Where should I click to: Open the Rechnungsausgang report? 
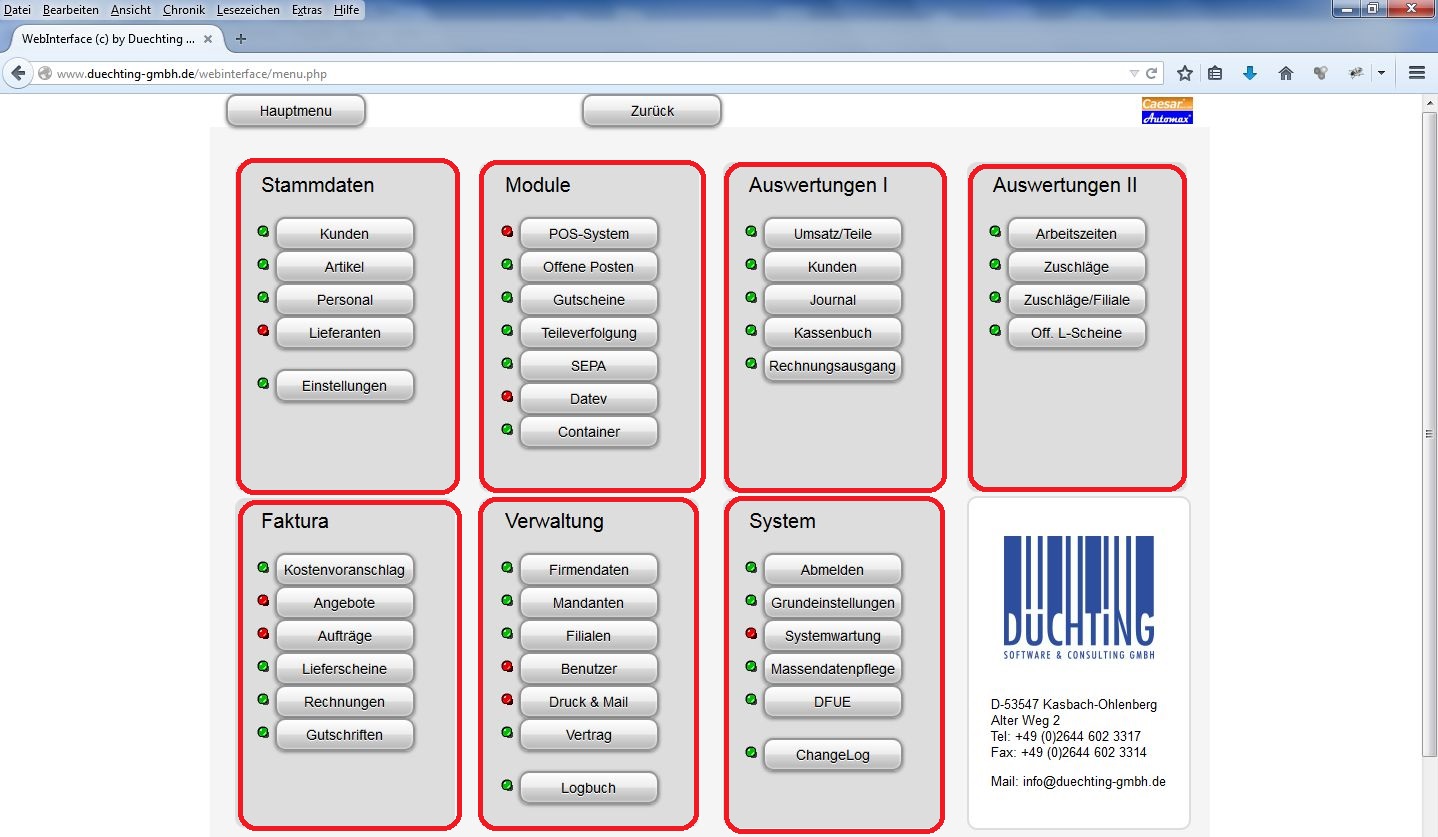point(833,366)
